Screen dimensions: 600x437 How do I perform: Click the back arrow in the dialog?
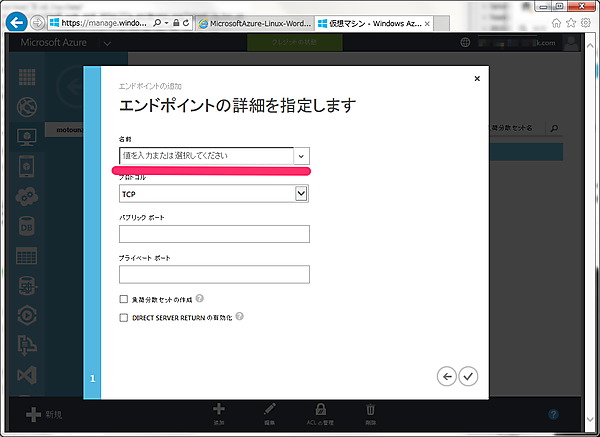click(x=447, y=376)
